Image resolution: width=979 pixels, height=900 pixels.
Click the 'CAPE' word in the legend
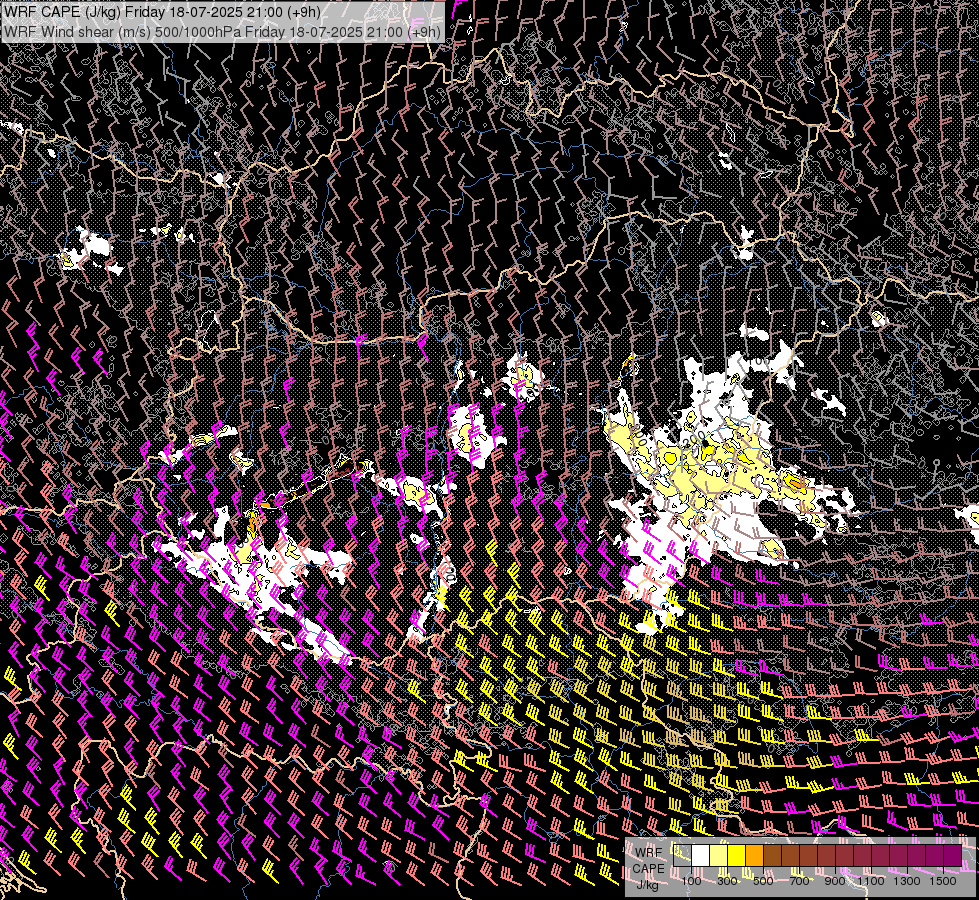(648, 869)
